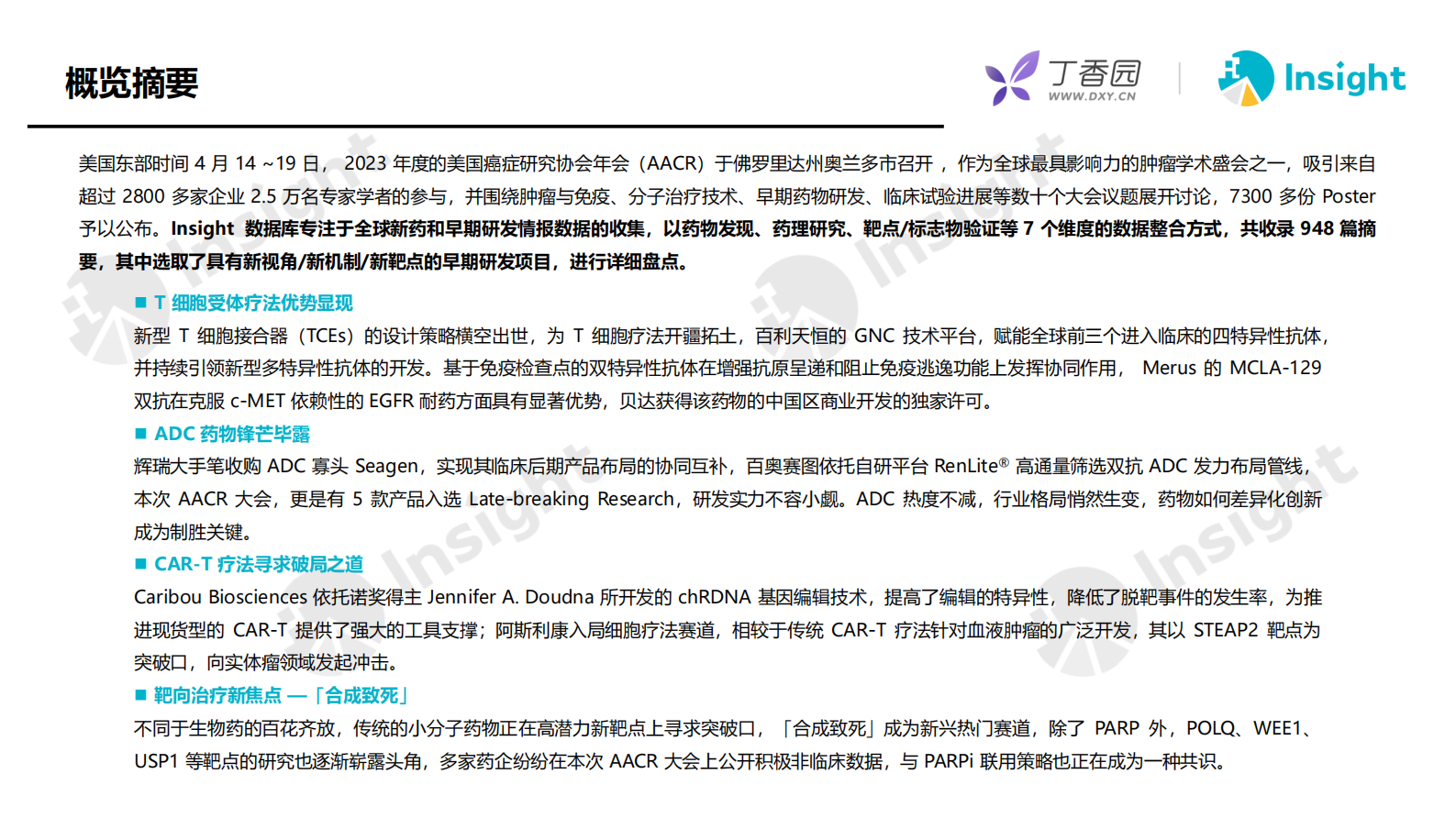Click the text MCLA-129 in Merus sentence
The width and height of the screenshot is (1456, 818).
coord(1275,368)
